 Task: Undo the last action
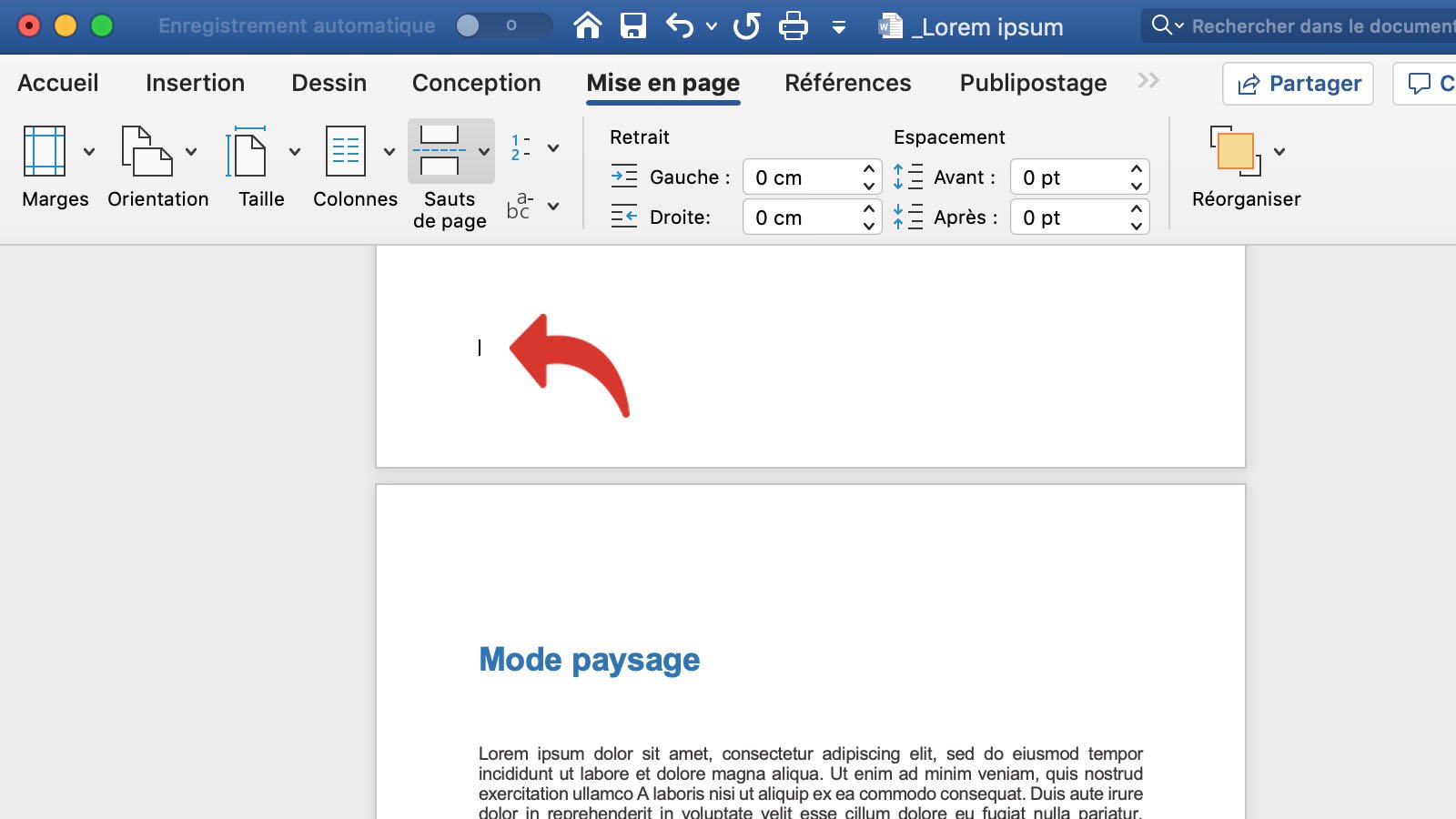(680, 25)
